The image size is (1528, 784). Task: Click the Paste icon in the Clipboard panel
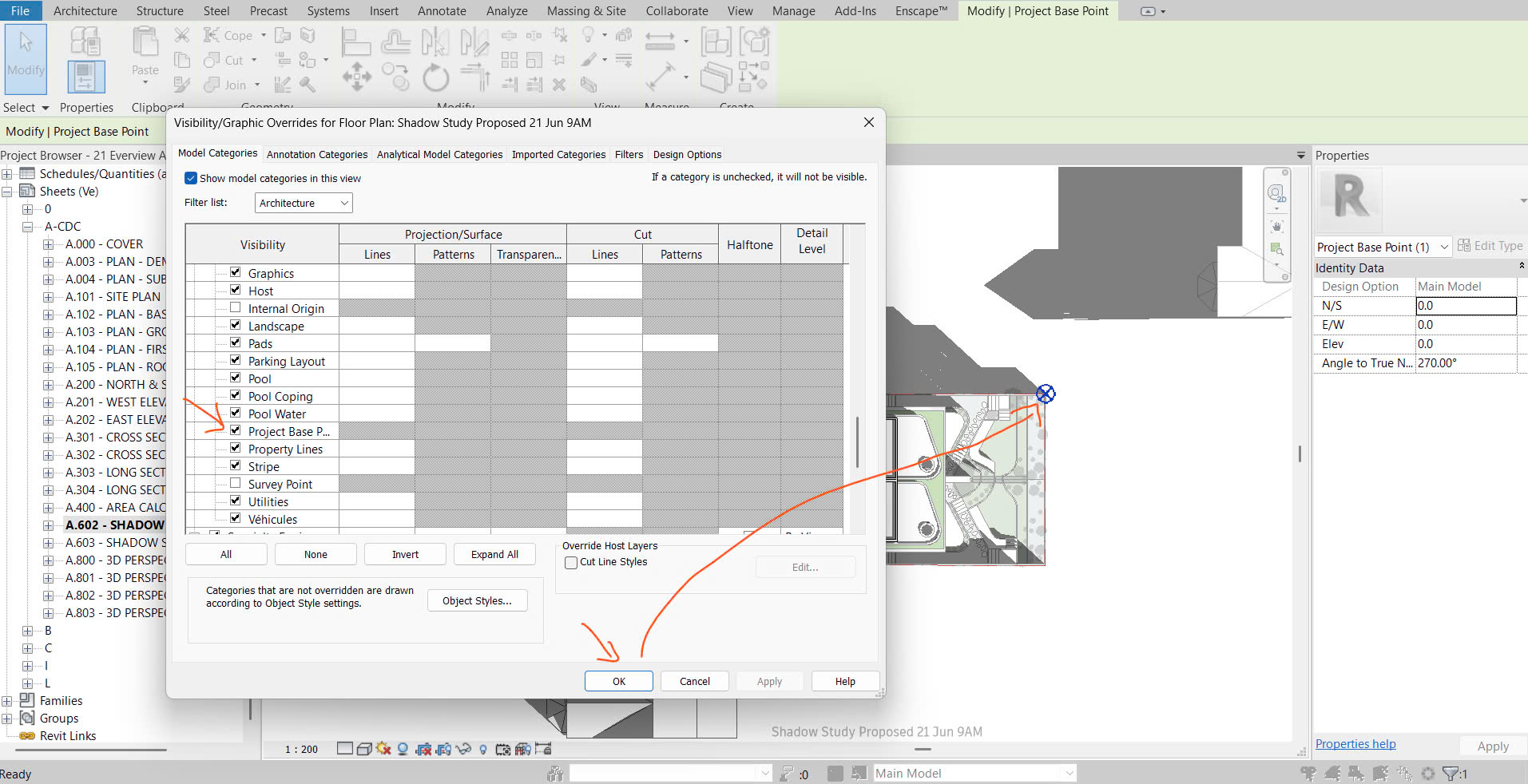click(x=145, y=49)
